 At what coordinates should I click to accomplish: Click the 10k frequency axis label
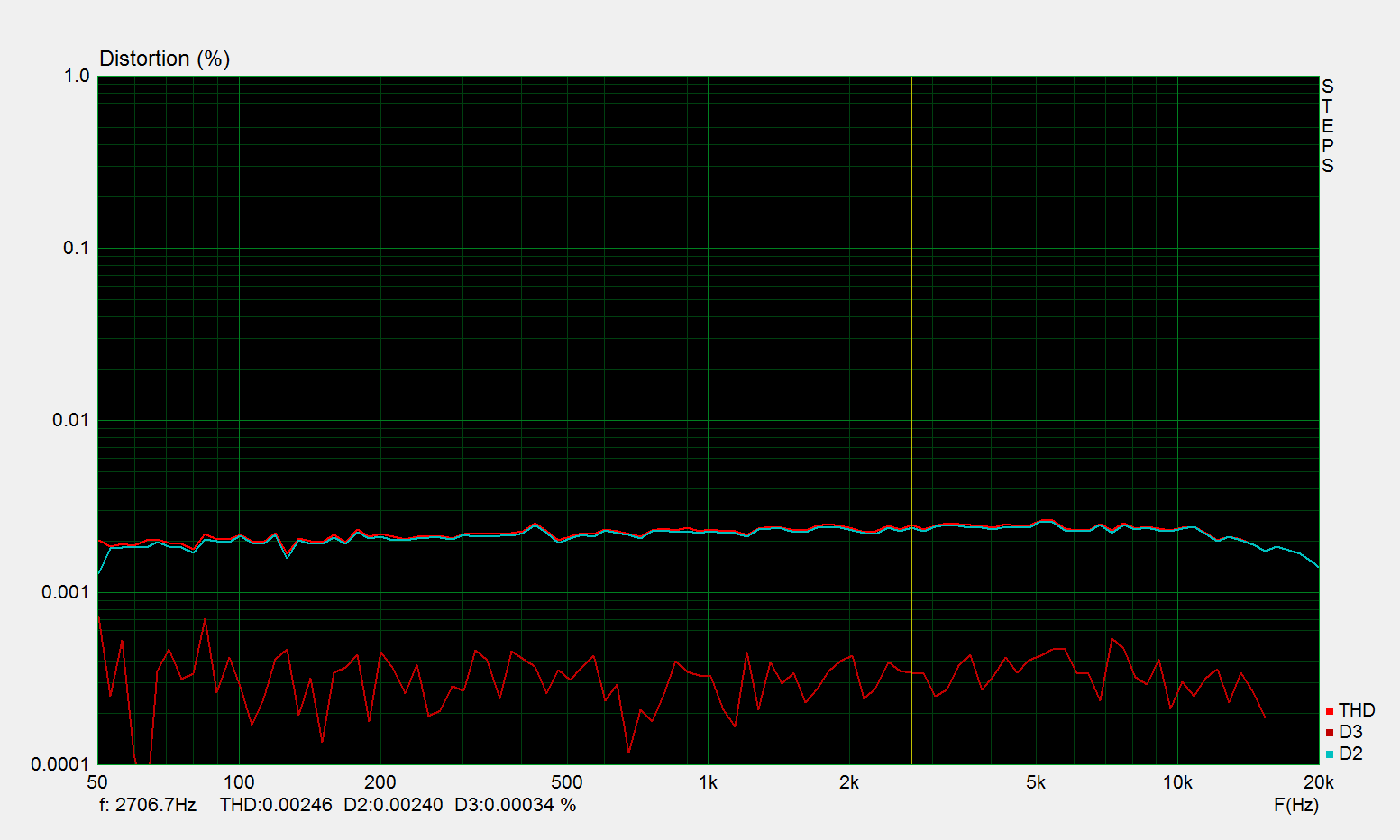[1177, 782]
